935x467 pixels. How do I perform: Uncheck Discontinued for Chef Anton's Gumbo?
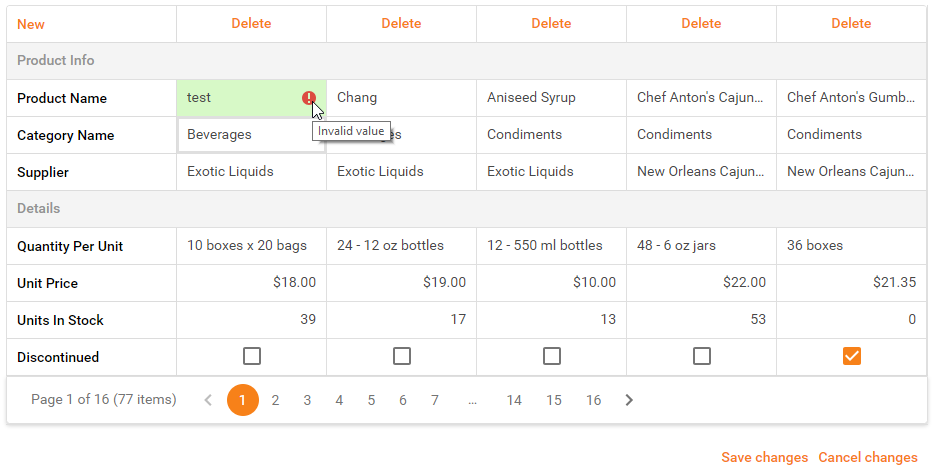pyautogui.click(x=852, y=357)
